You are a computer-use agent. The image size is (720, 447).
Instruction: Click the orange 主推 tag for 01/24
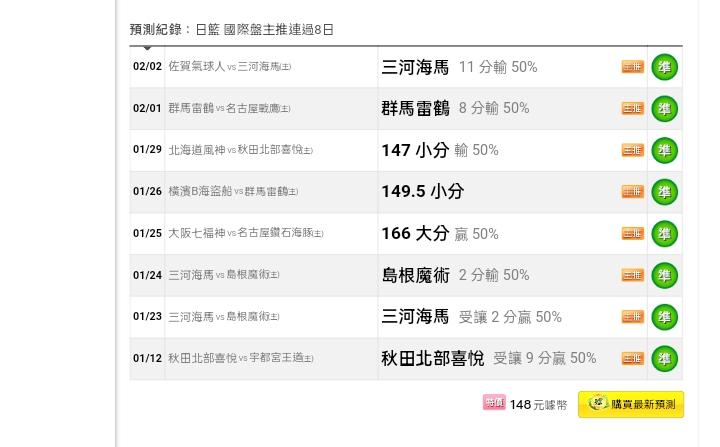pos(633,275)
